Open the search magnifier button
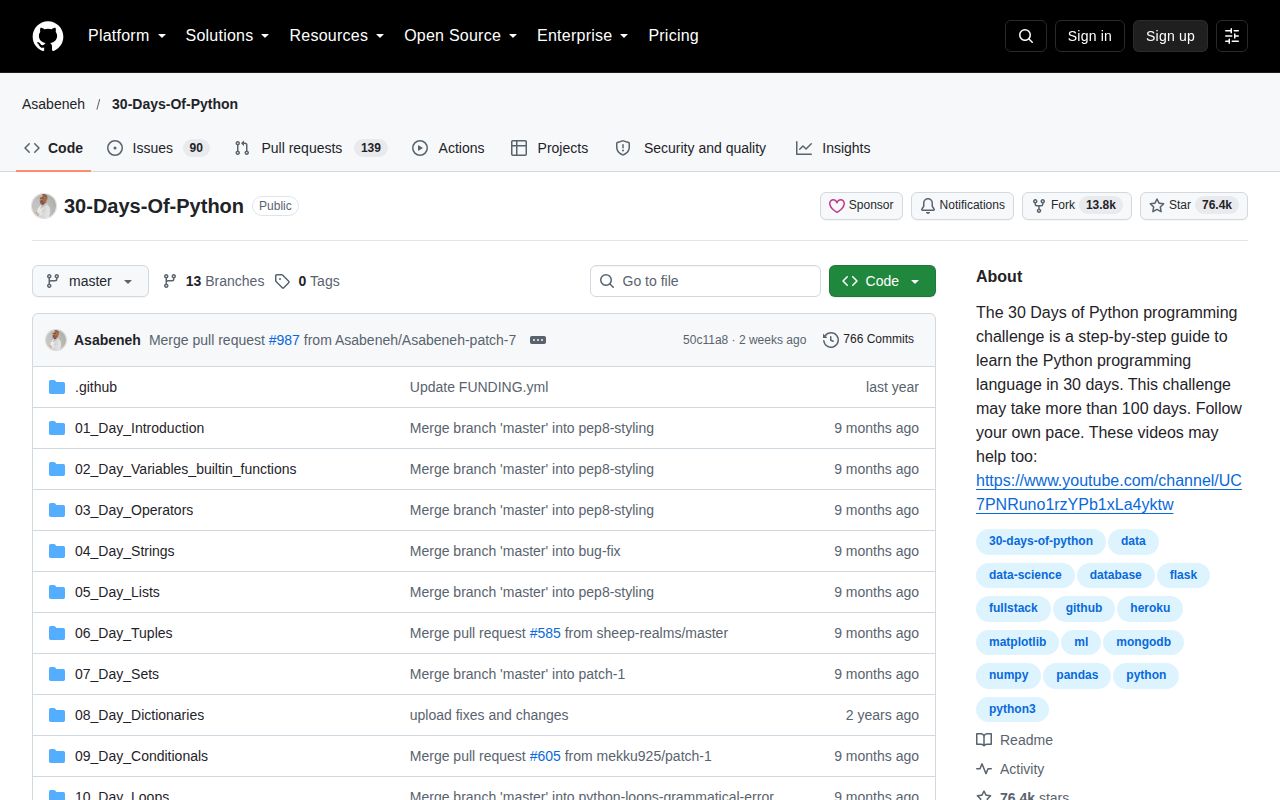Viewport: 1280px width, 800px height. (1026, 36)
